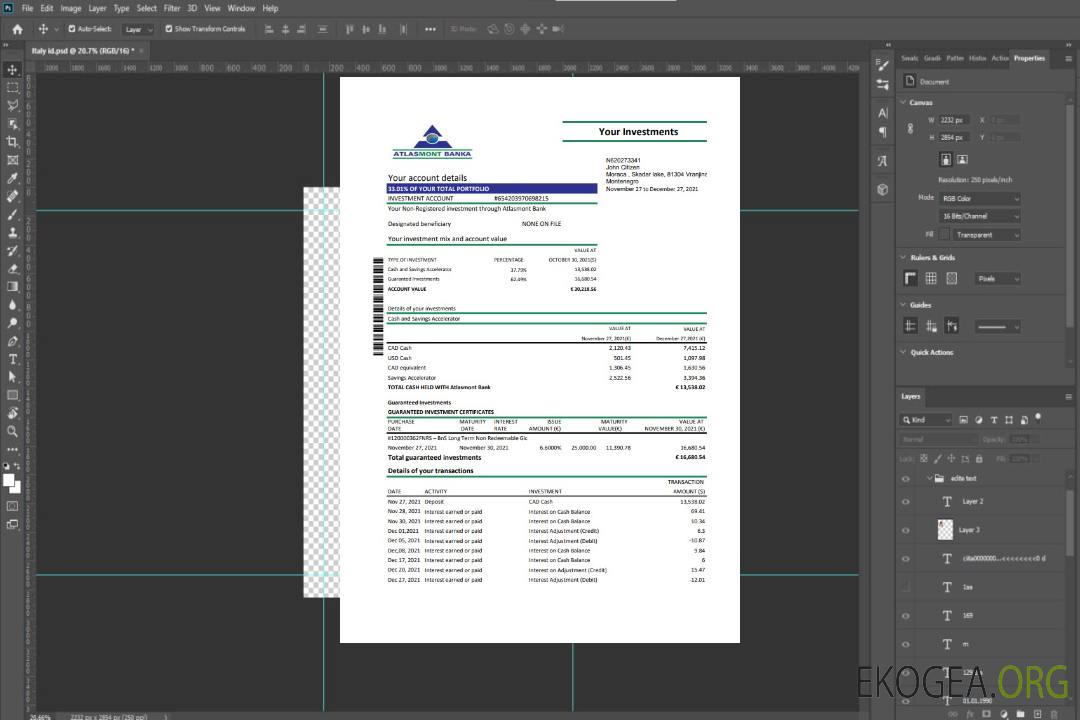This screenshot has width=1080, height=720.
Task: Open the three-dots align options
Action: point(430,29)
